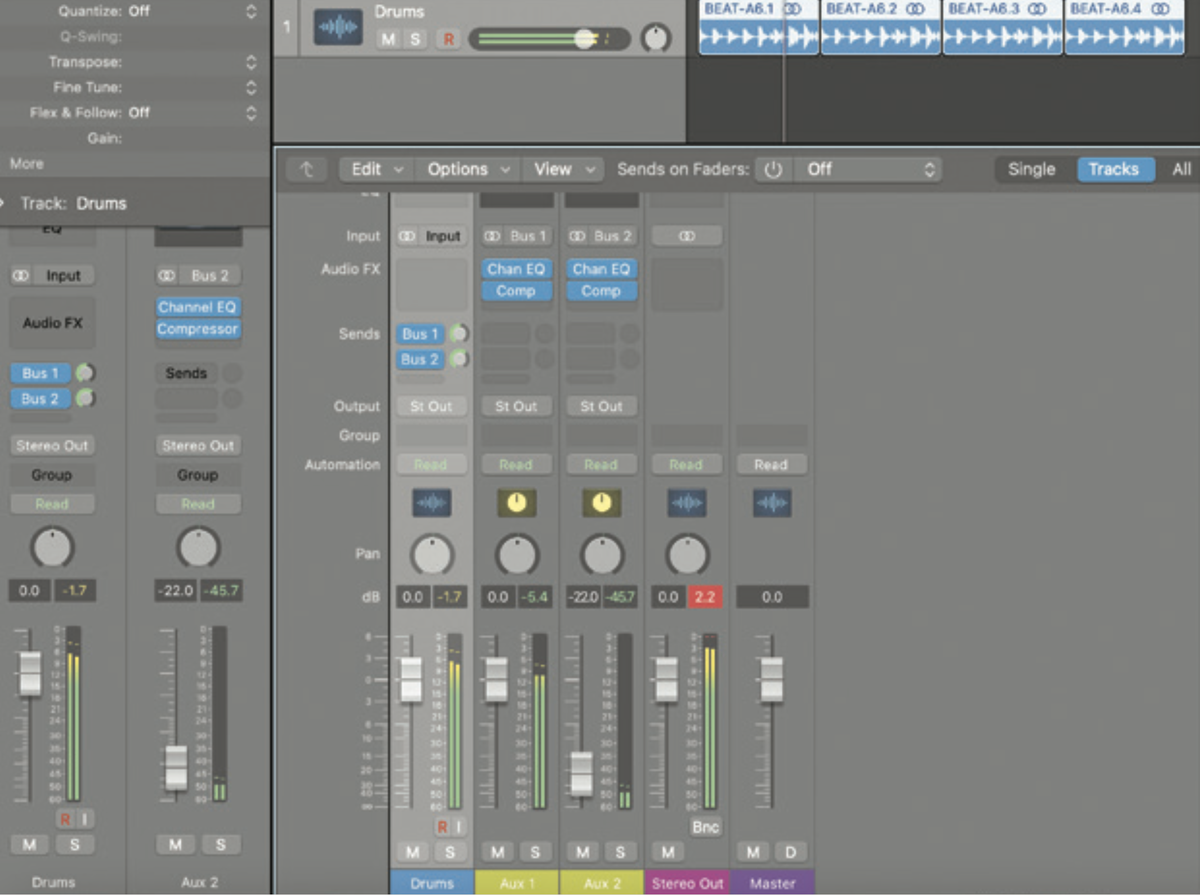This screenshot has width=1200, height=895.
Task: Click the Bnc bounce button on Stereo Out
Action: click(705, 826)
